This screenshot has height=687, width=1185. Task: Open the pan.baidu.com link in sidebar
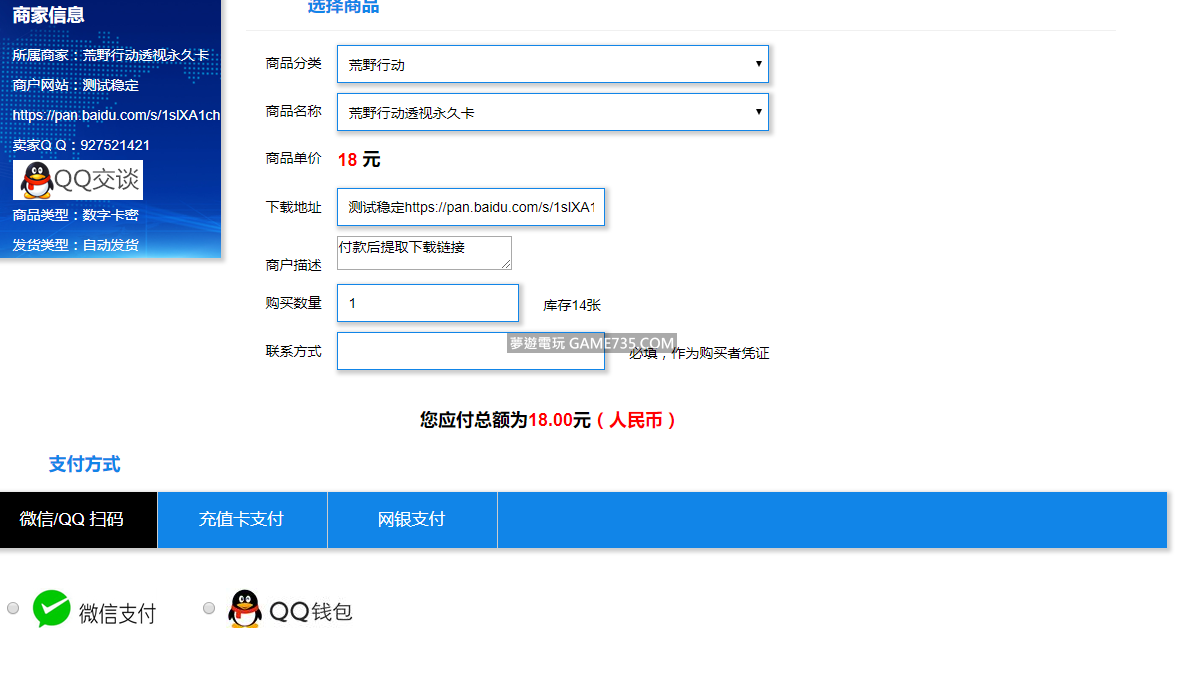pyautogui.click(x=115, y=115)
